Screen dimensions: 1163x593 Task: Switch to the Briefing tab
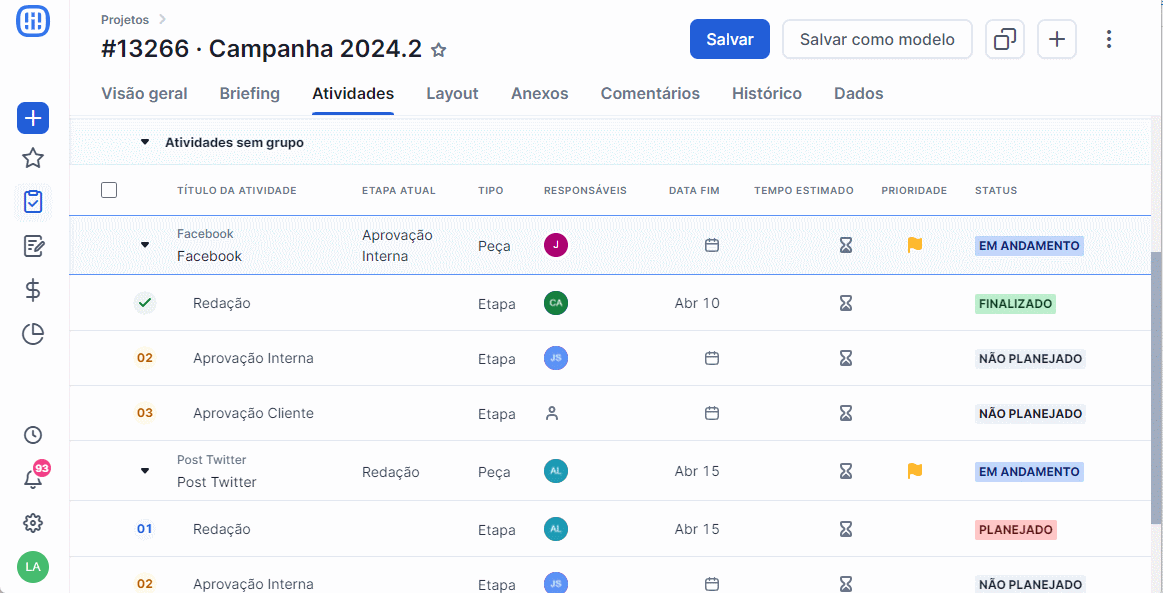(249, 94)
